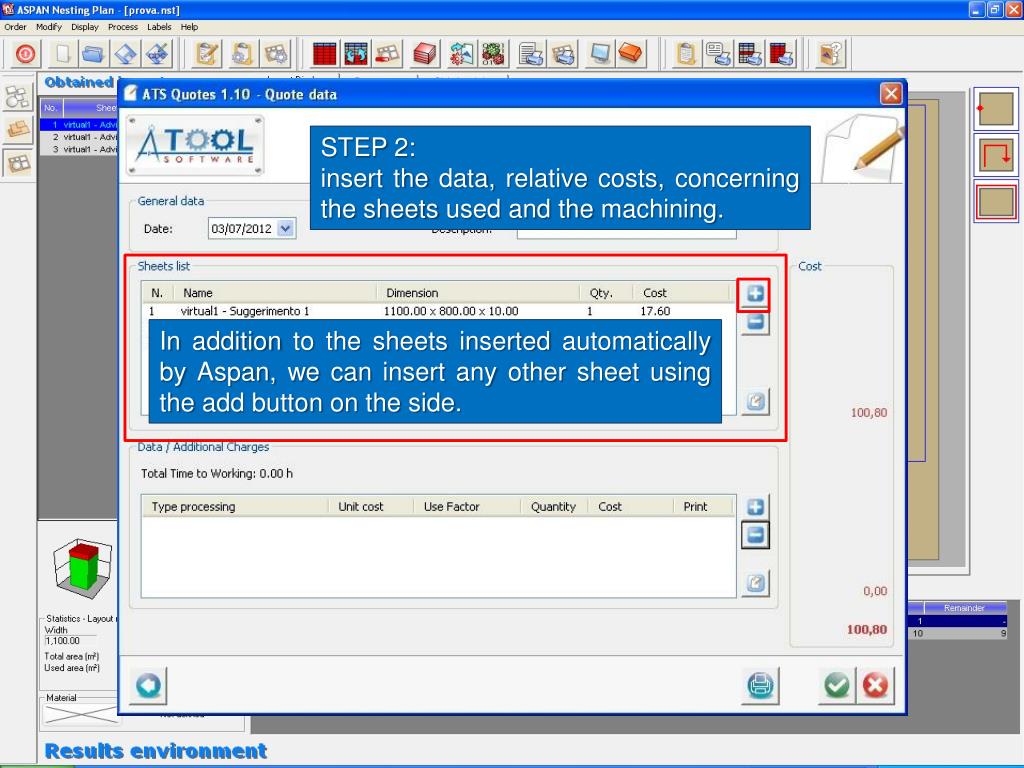1024x768 pixels.
Task: Select layout row 3 virtual1 in background list
Action: (x=79, y=150)
